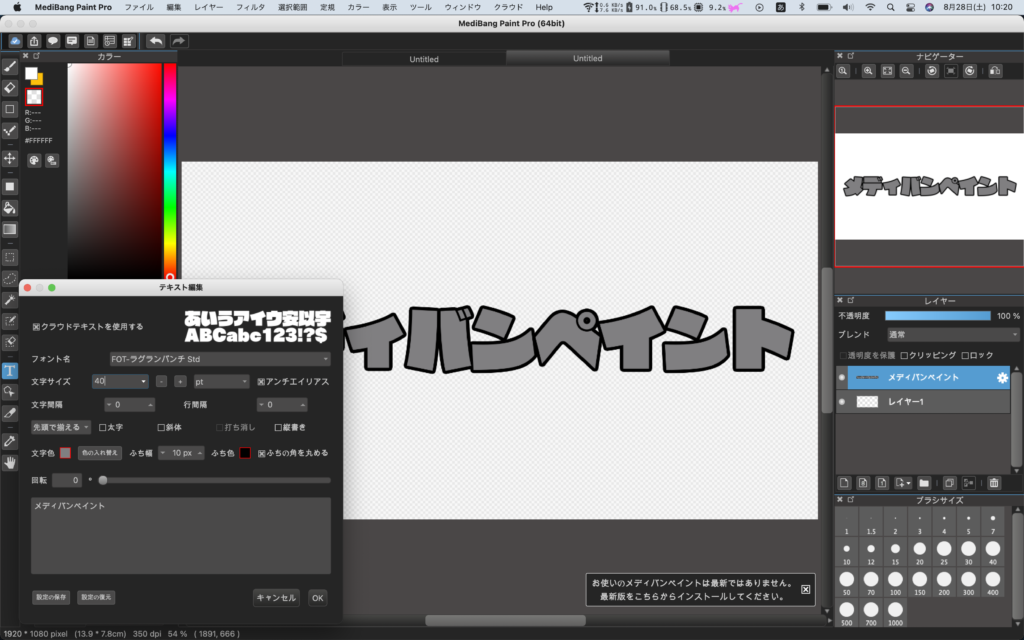
Task: Enable クリッピング checkbox in Layer panel
Action: tap(904, 355)
